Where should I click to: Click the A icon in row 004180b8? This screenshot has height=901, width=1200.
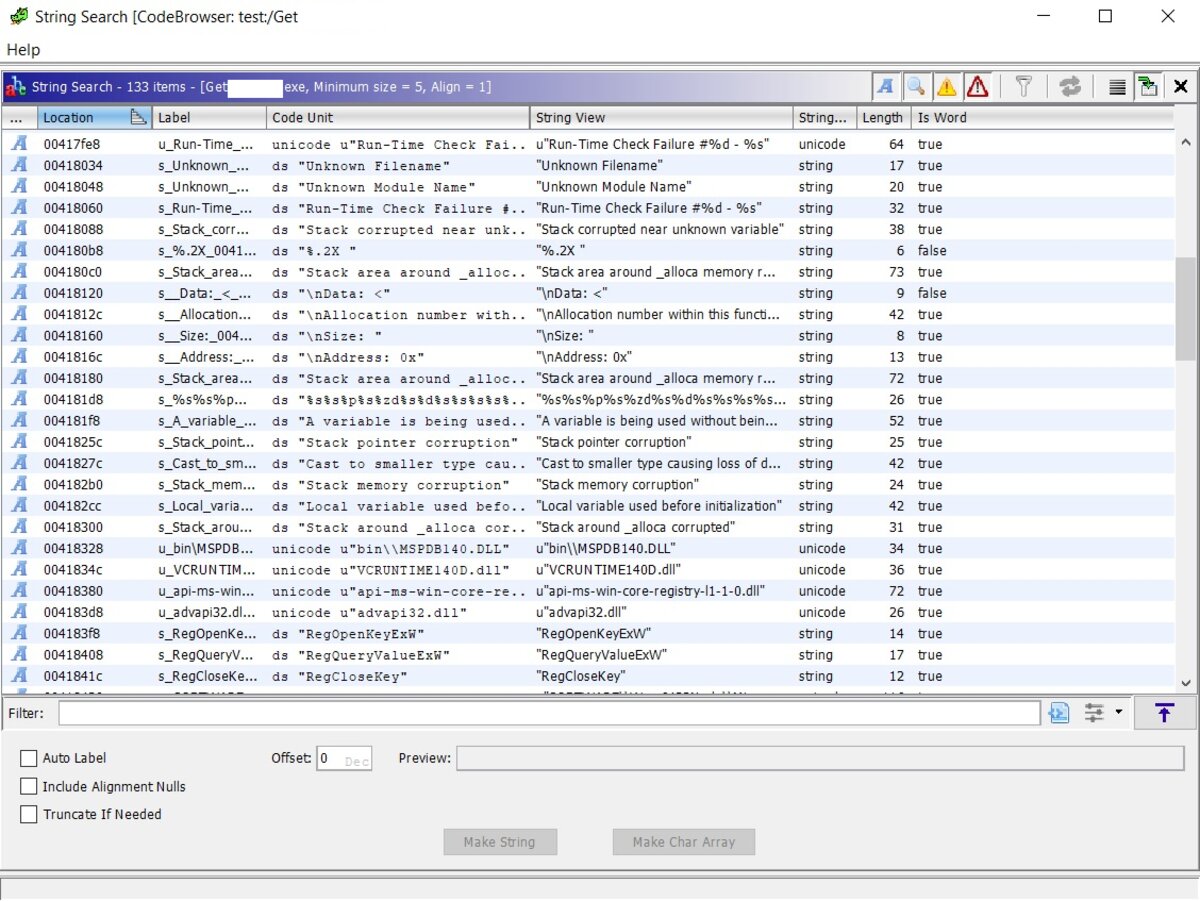tap(19, 250)
